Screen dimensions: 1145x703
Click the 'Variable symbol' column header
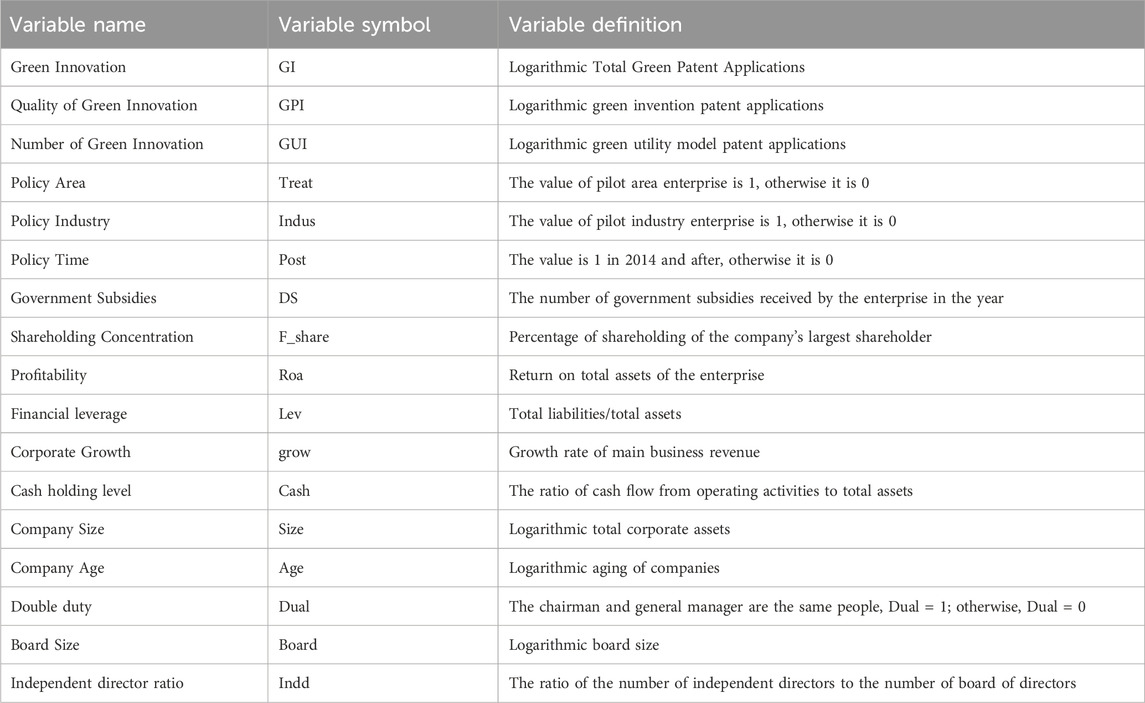354,25
